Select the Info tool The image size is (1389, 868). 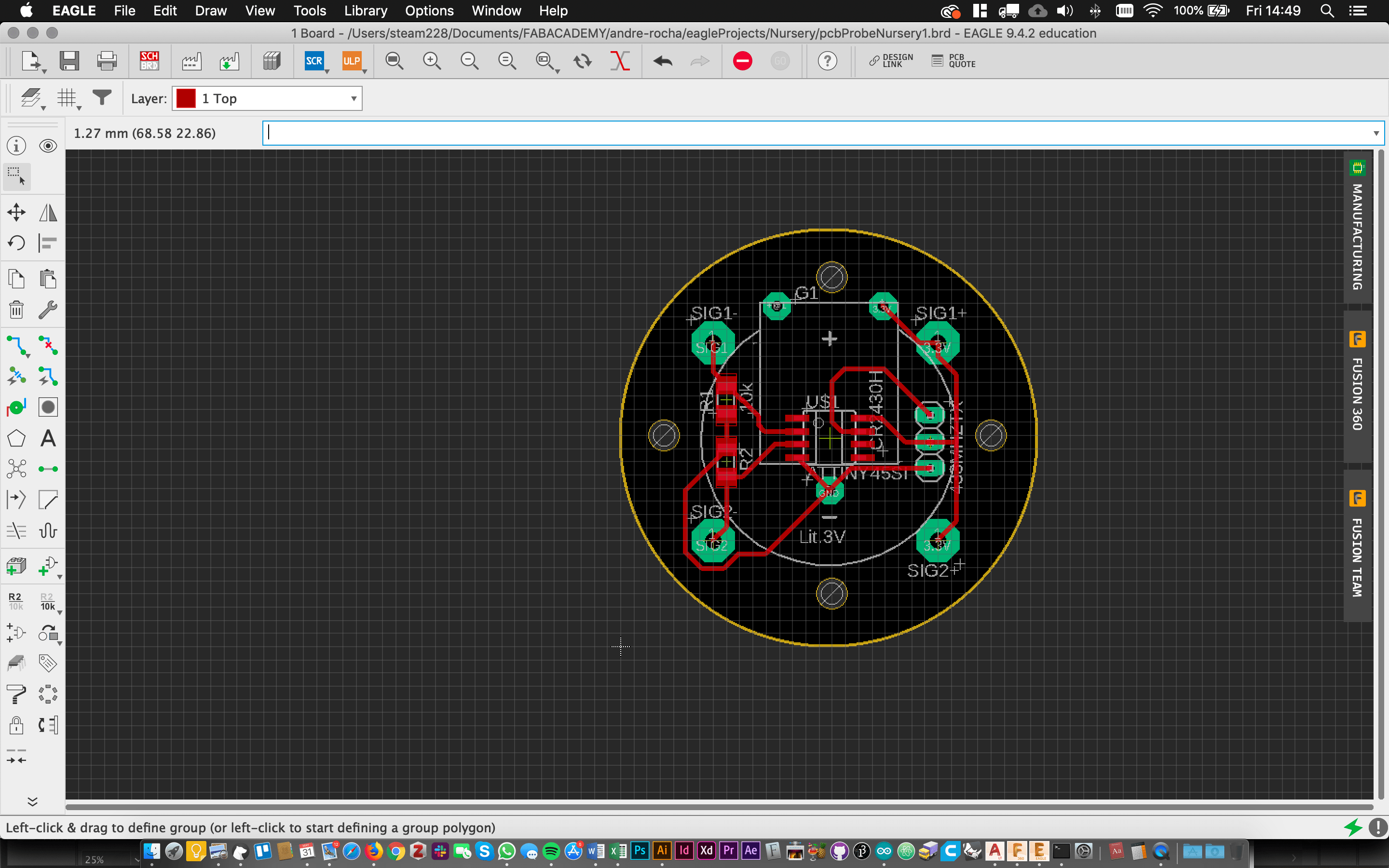[x=16, y=146]
